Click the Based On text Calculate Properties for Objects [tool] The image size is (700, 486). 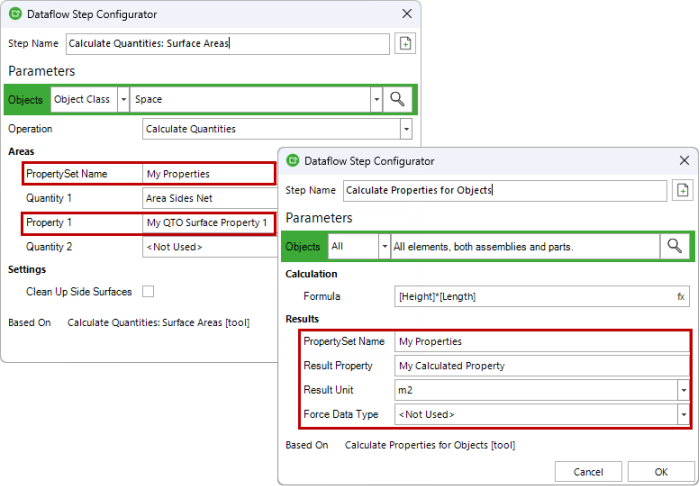[x=430, y=445]
